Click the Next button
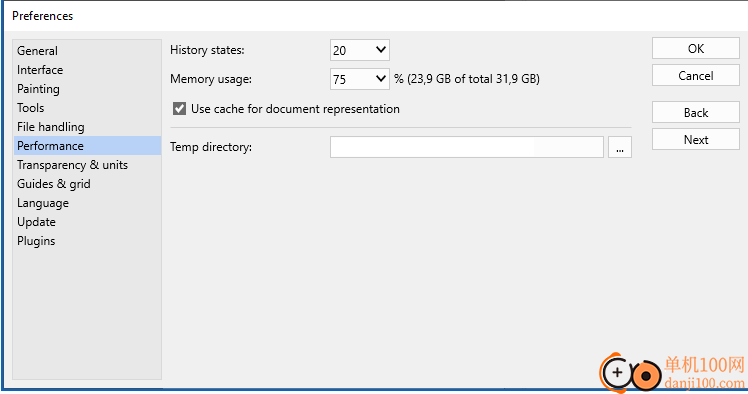 tap(696, 139)
